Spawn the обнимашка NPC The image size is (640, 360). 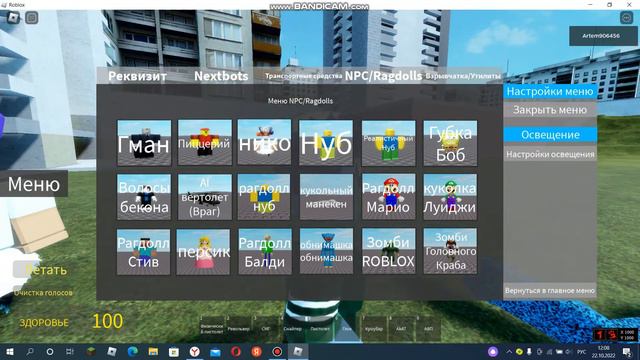(326, 251)
